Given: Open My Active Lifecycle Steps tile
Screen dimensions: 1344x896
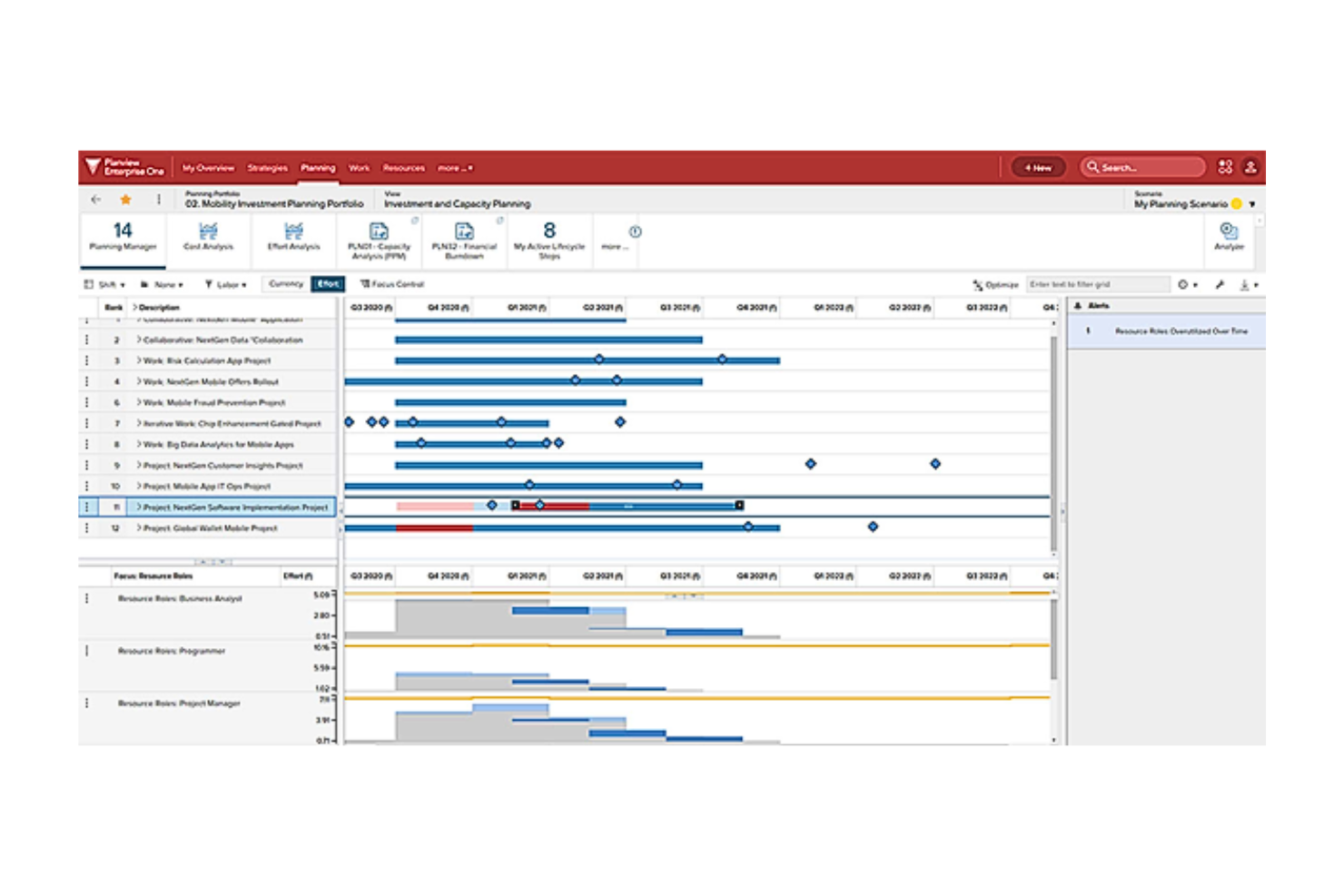Looking at the screenshot, I should pyautogui.click(x=549, y=241).
